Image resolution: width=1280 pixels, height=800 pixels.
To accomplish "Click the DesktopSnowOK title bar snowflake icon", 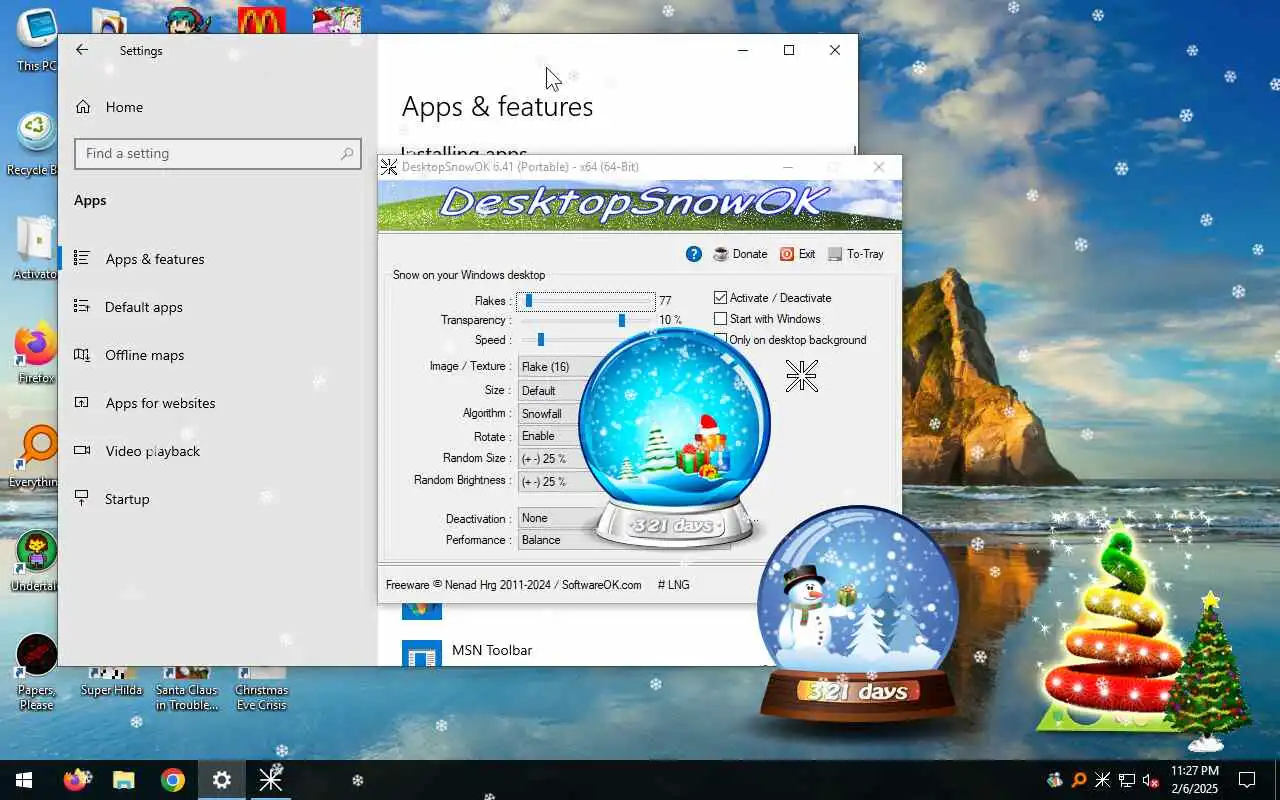I will click(x=389, y=167).
